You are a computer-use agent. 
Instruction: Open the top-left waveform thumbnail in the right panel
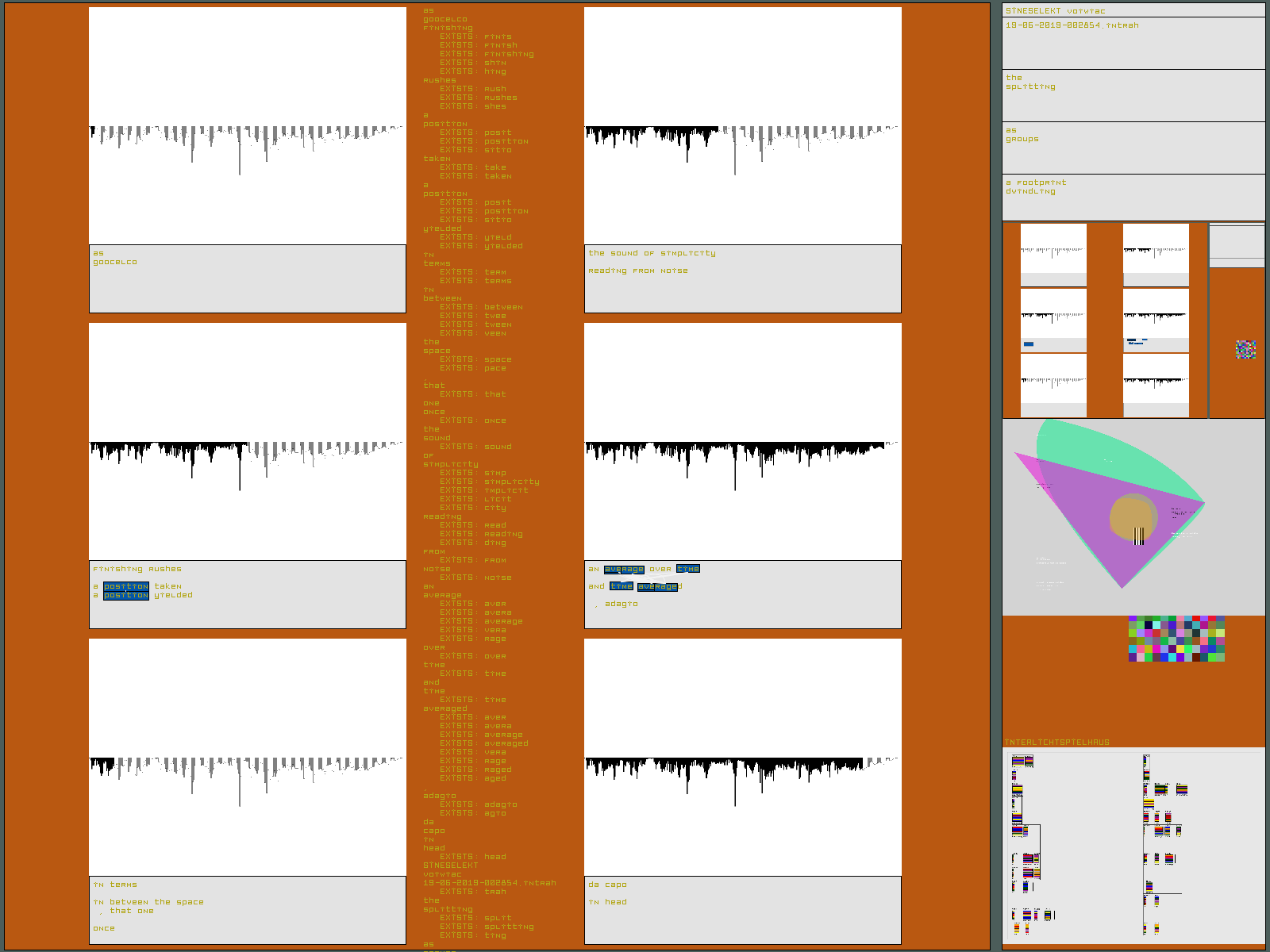1053,255
